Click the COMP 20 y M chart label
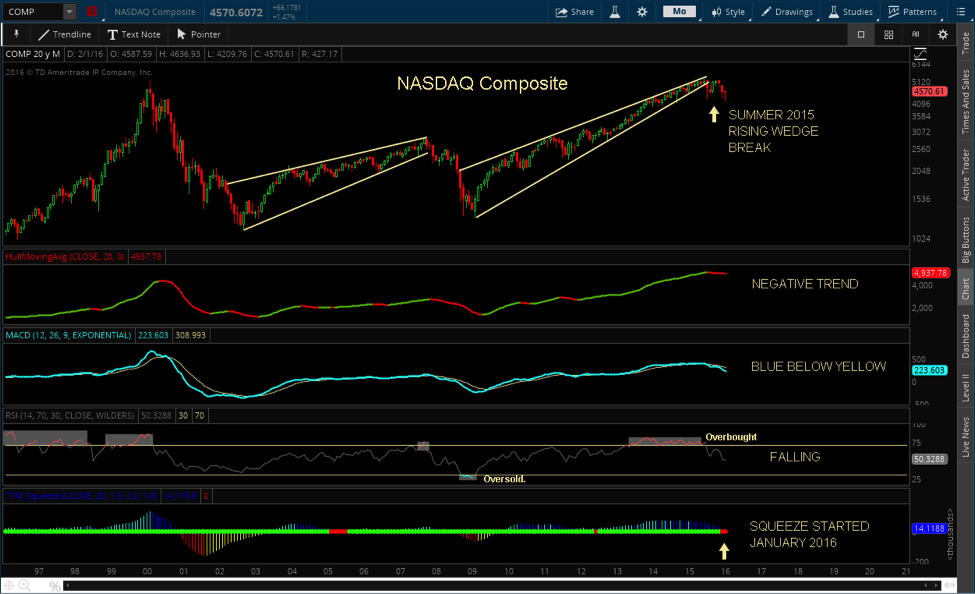Viewport: 975px width, 594px height. [x=33, y=54]
